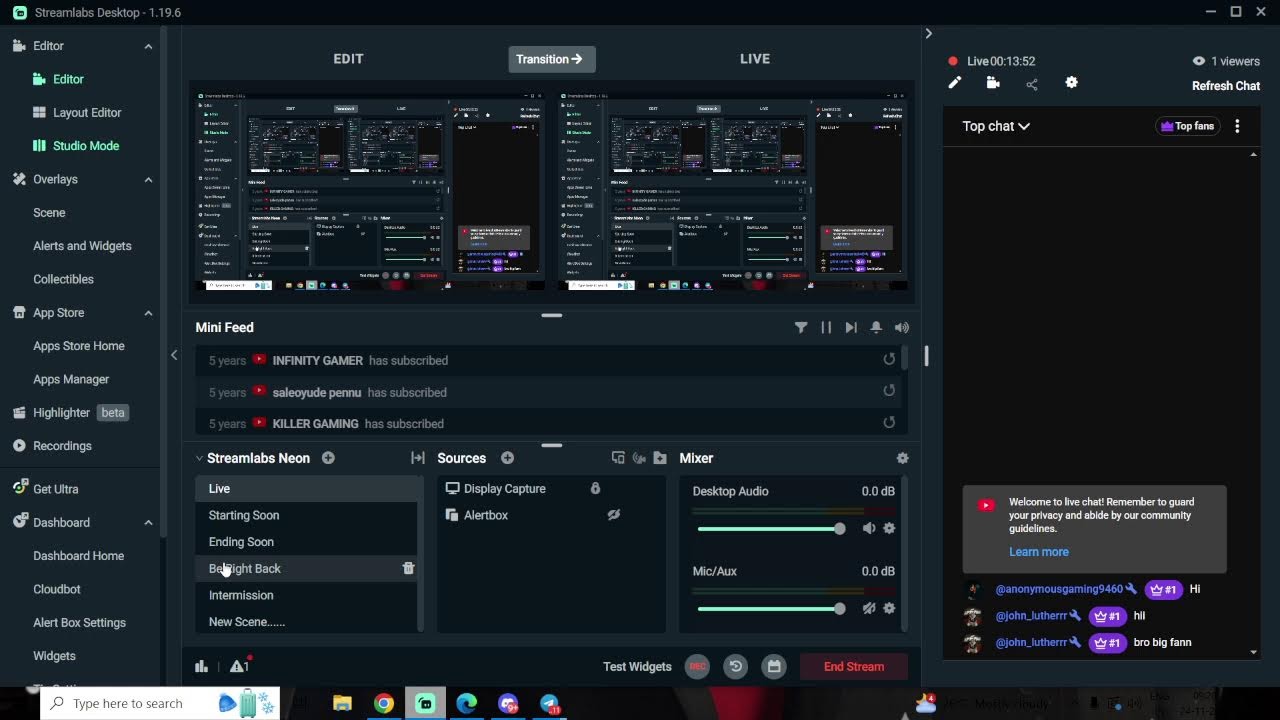Collapse the Editor sidebar section

coord(148,46)
